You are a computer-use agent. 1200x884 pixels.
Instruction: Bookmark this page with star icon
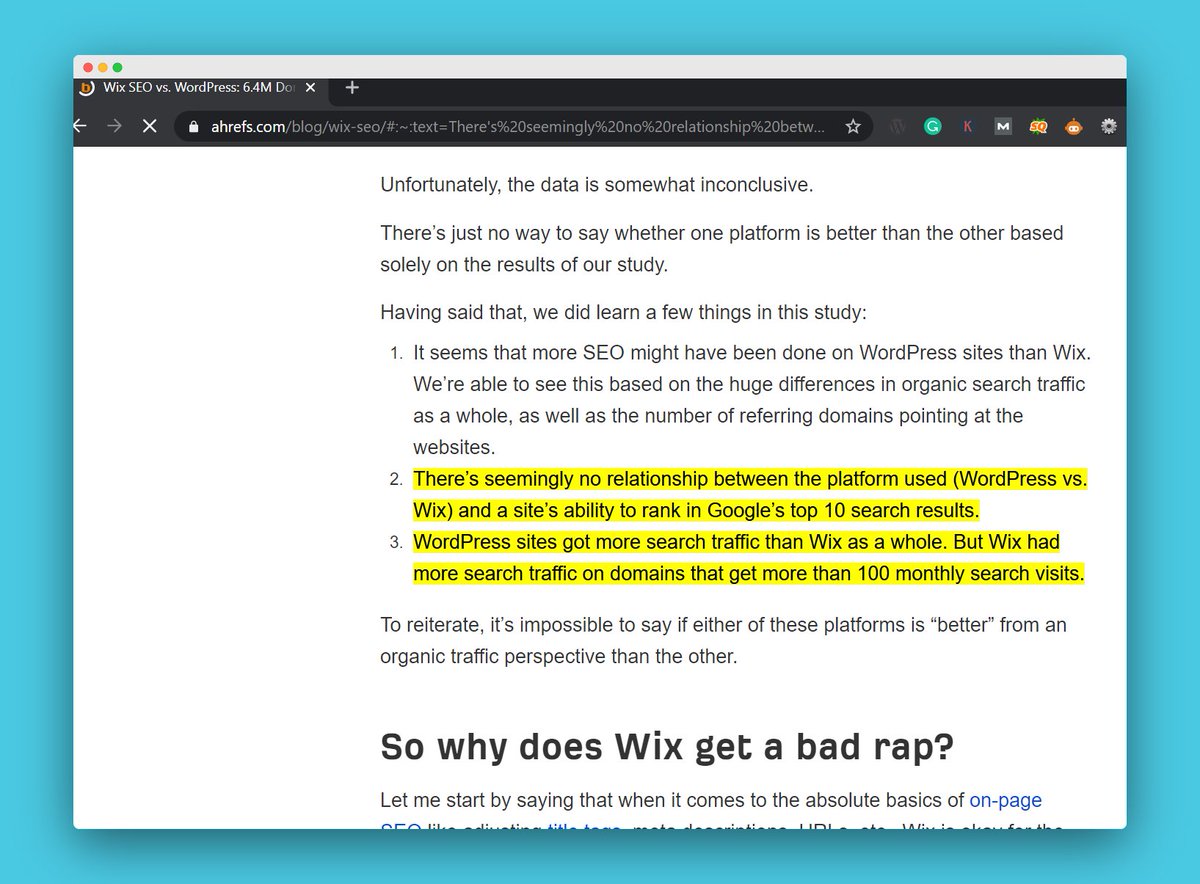point(853,127)
